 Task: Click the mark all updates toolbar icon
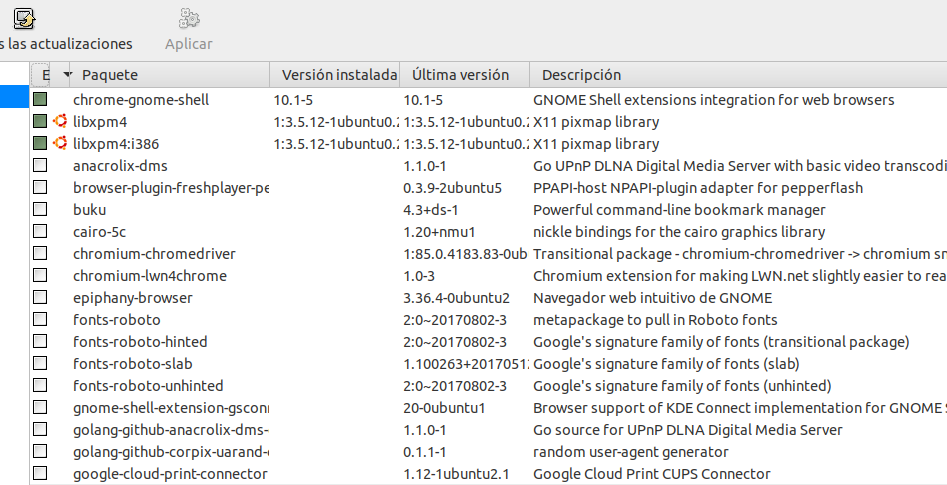(24, 17)
